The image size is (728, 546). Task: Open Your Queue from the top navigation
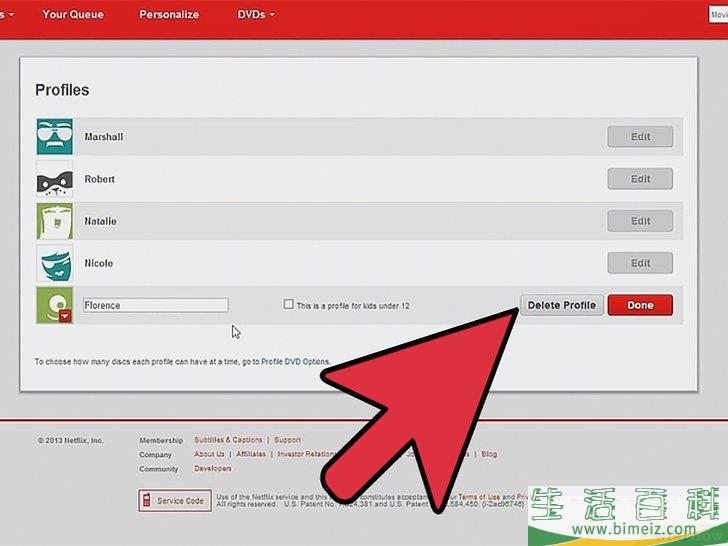click(x=73, y=14)
